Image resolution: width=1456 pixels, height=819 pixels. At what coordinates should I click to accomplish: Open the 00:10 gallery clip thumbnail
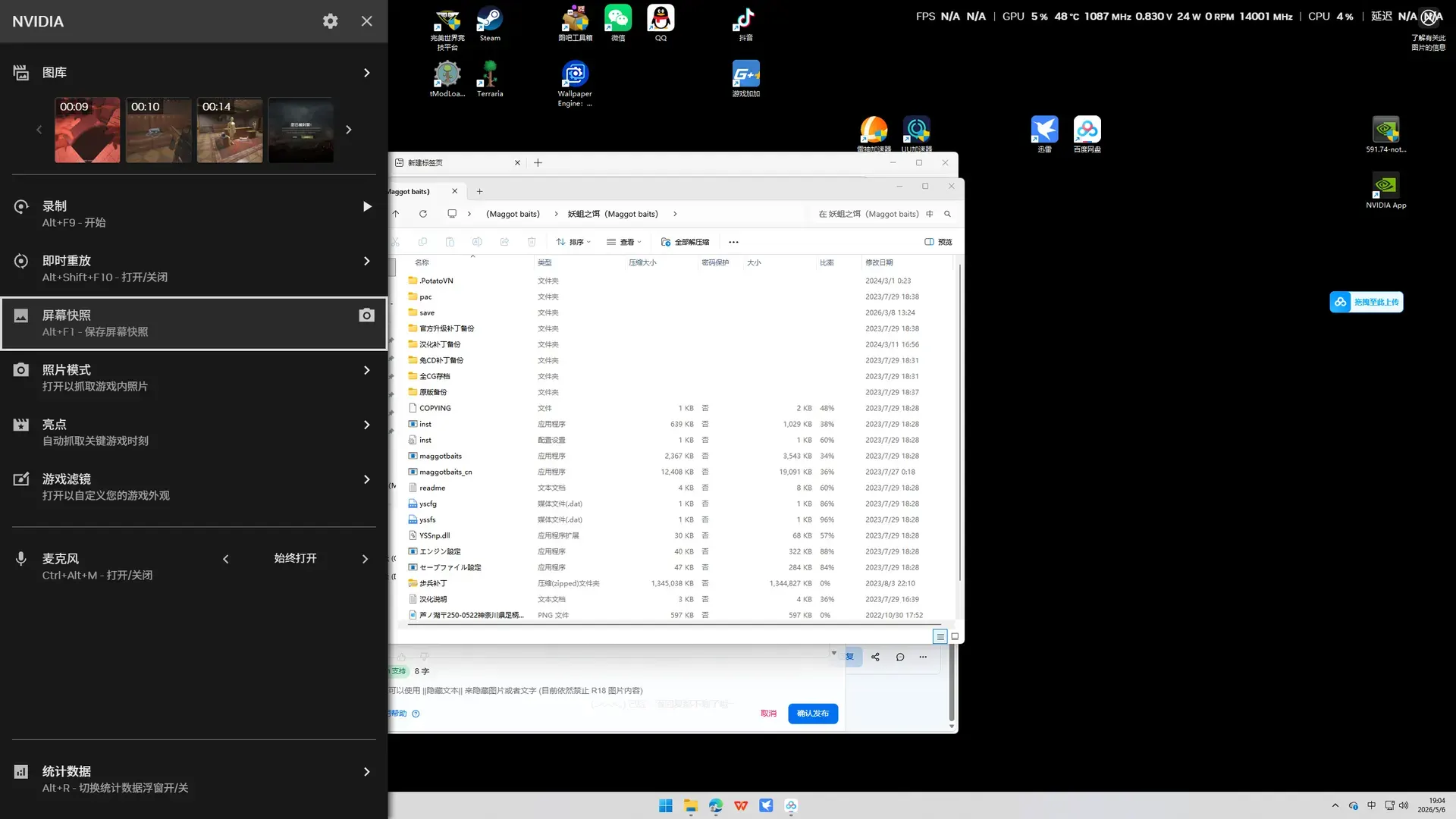click(158, 130)
